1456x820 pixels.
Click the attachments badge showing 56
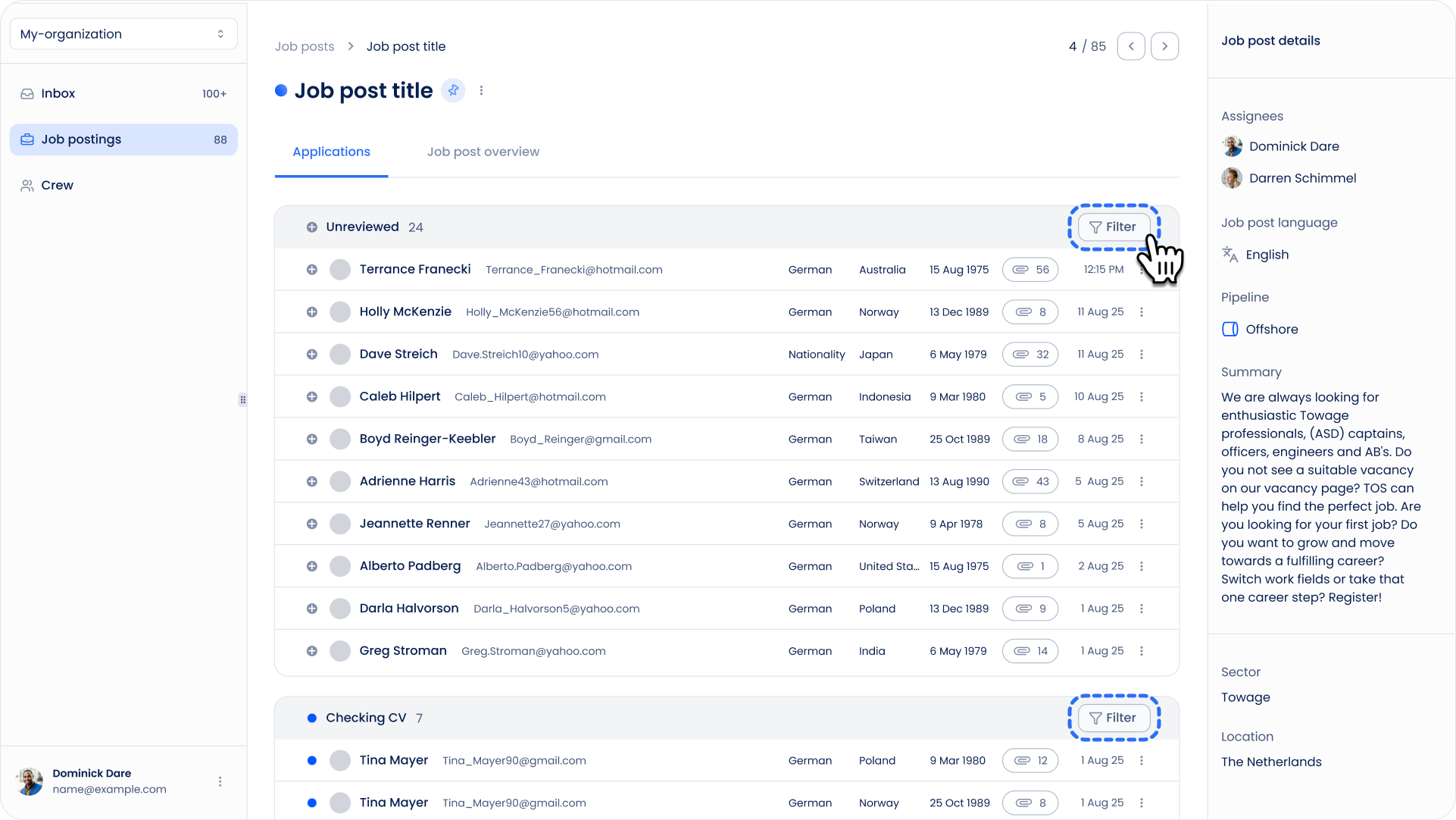(x=1030, y=269)
